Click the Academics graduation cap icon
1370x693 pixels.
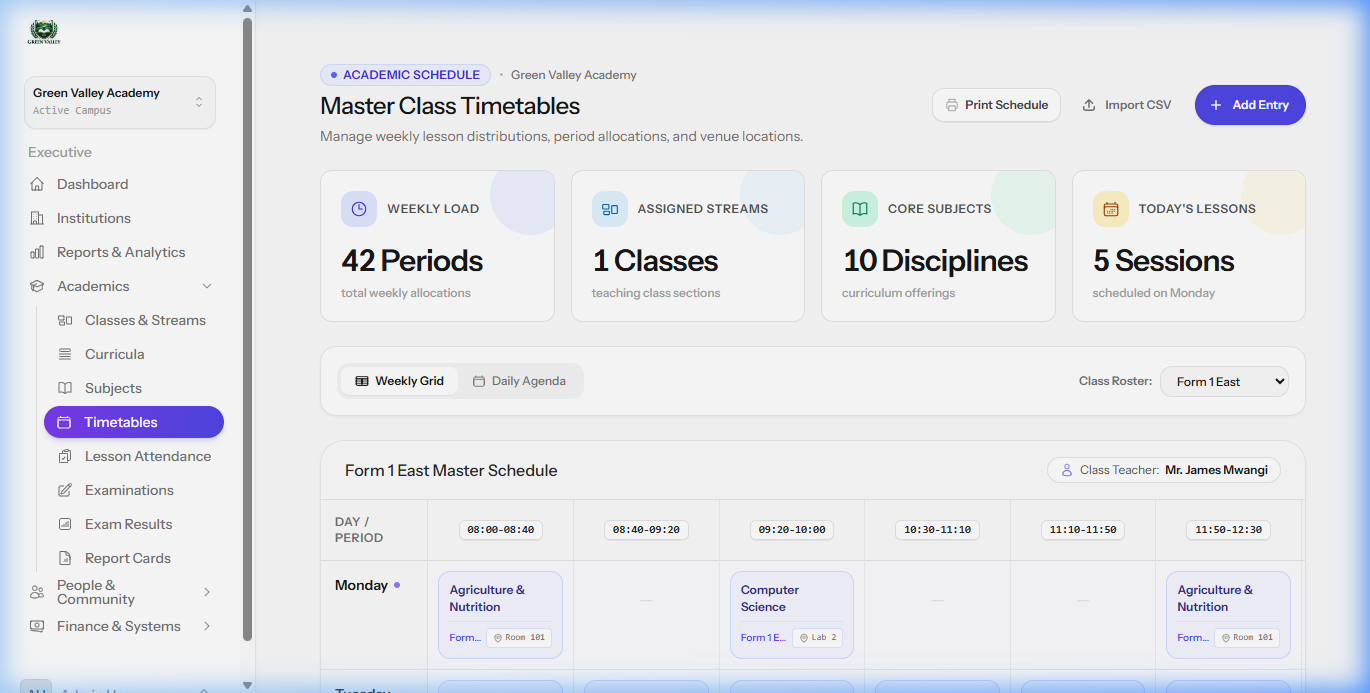[x=37, y=286]
